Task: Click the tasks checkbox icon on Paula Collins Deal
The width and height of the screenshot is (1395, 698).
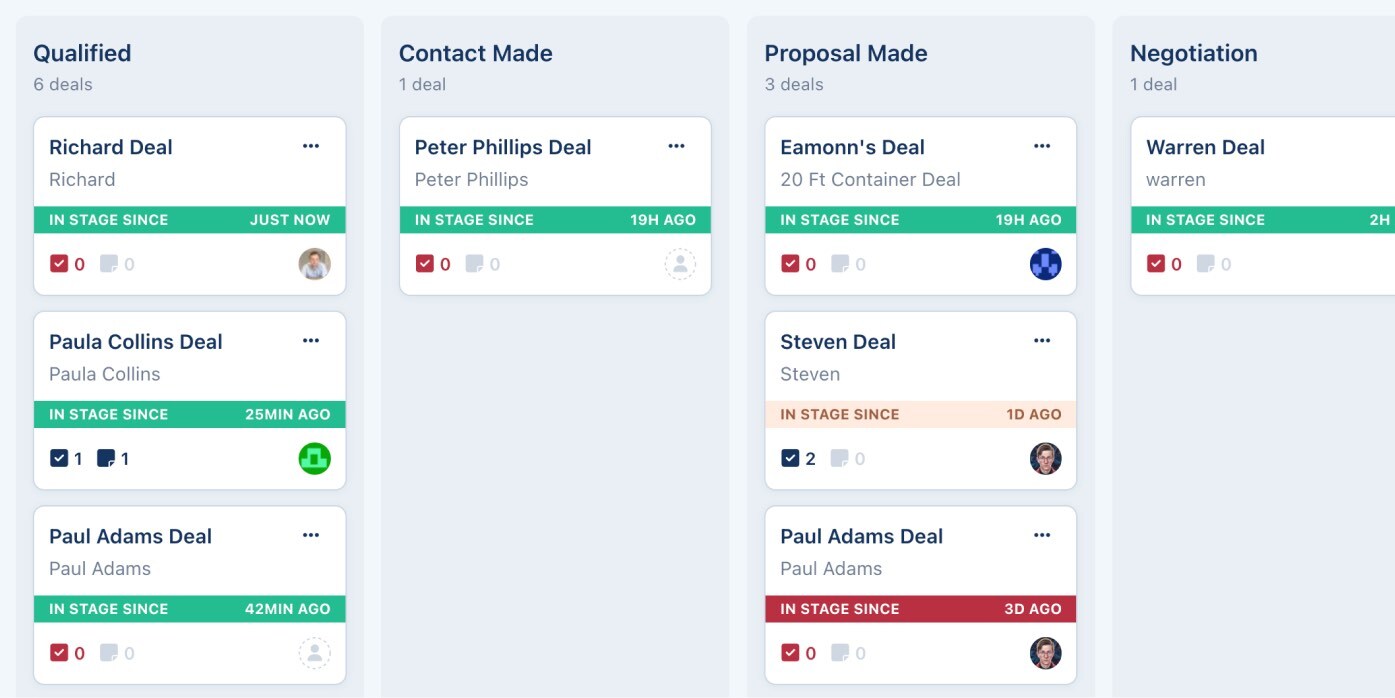Action: 59,459
